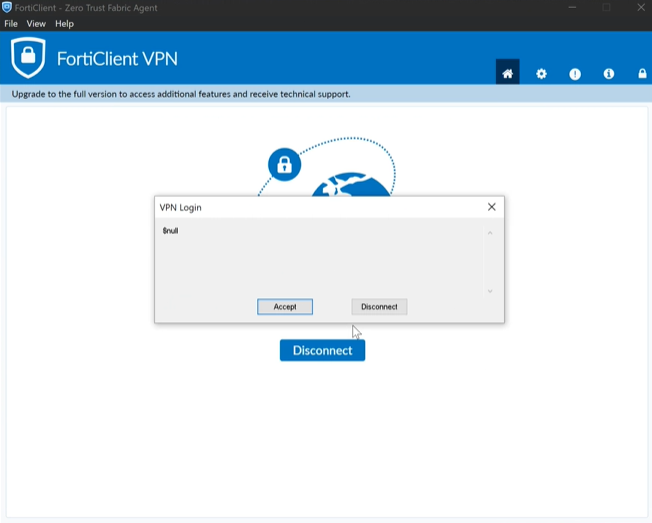Click the dialog scrollbar down arrow

[490, 291]
